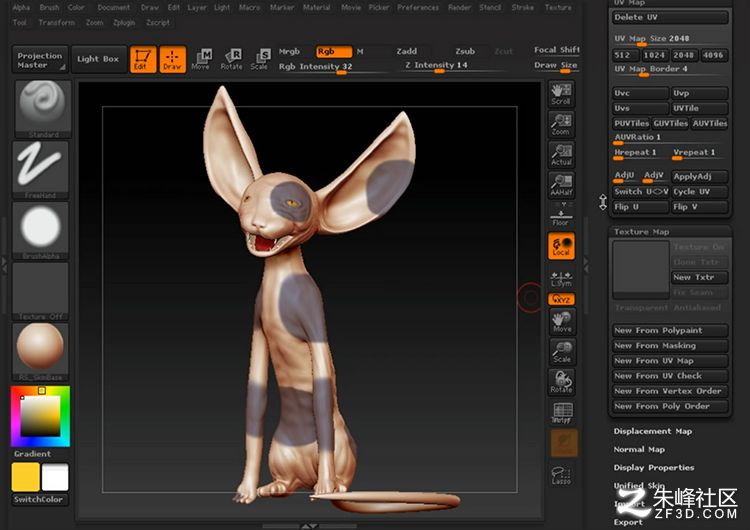
Task: Open the BrushAlpha selector
Action: pos(41,230)
